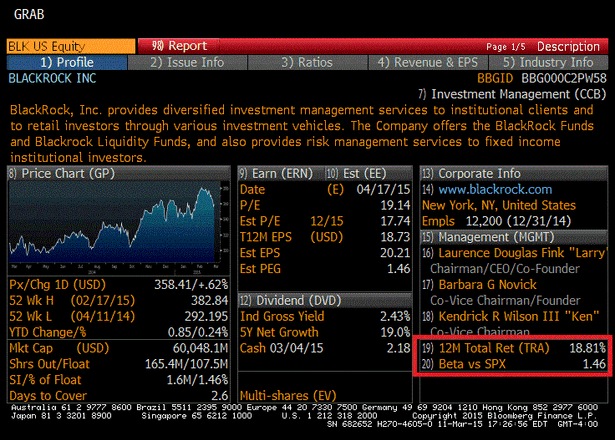Image resolution: width=615 pixels, height=440 pixels.
Task: Click the Empls 12,200 (12/31/14) row
Action: (x=497, y=221)
